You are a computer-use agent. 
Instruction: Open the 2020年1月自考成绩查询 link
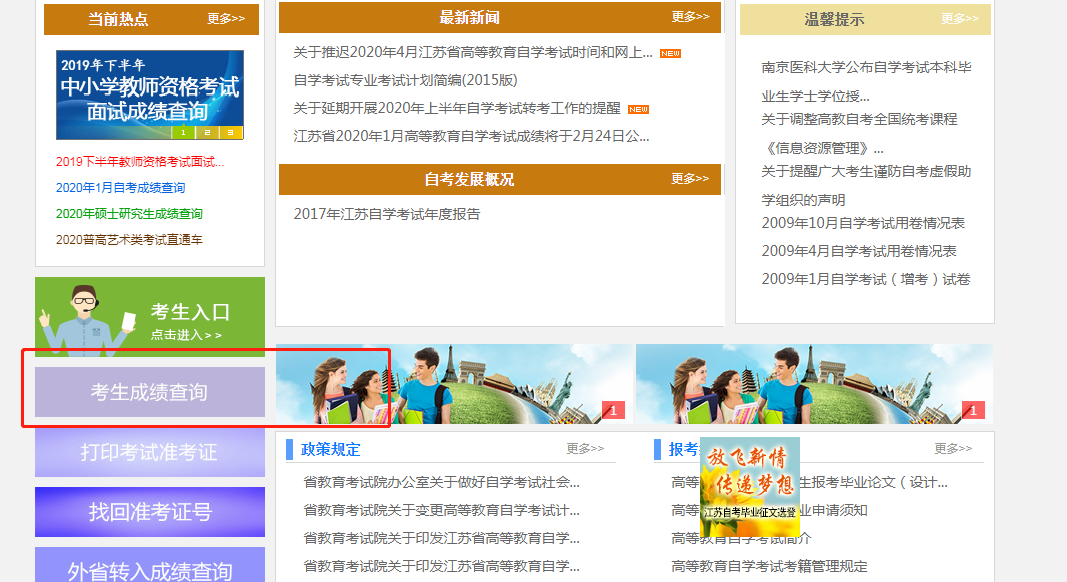point(120,188)
